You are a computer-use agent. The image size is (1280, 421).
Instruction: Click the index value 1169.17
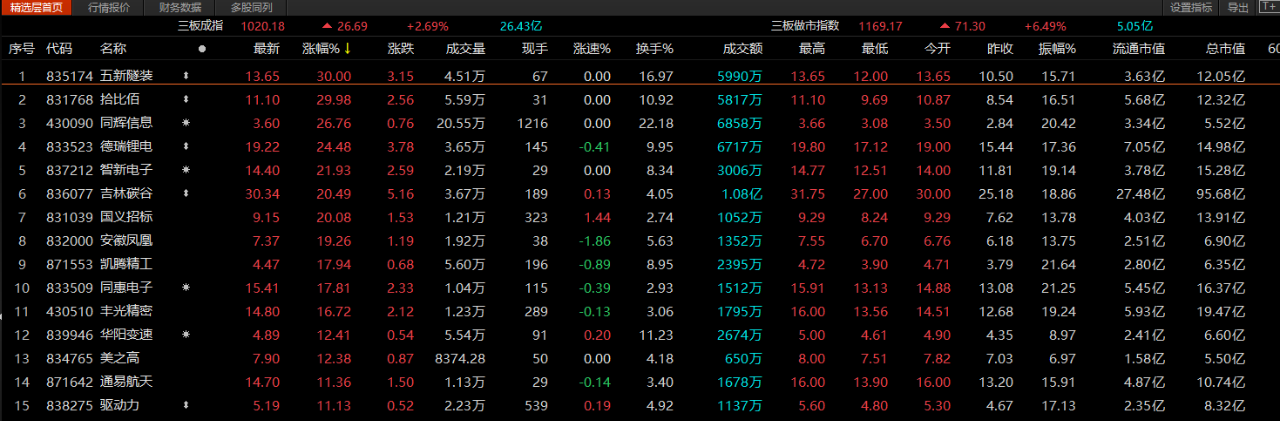[881, 26]
